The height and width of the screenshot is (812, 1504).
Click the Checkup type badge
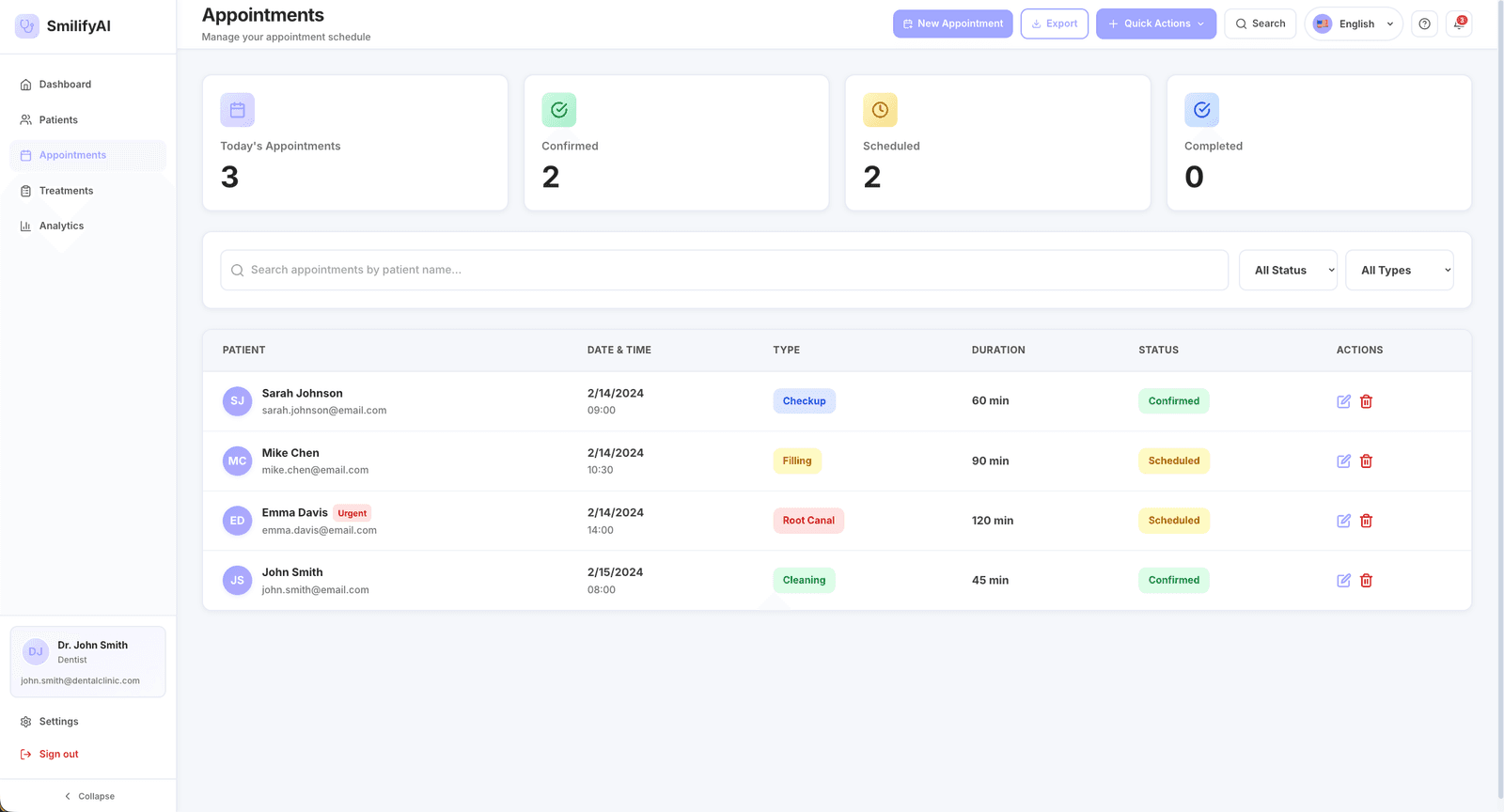[804, 401]
